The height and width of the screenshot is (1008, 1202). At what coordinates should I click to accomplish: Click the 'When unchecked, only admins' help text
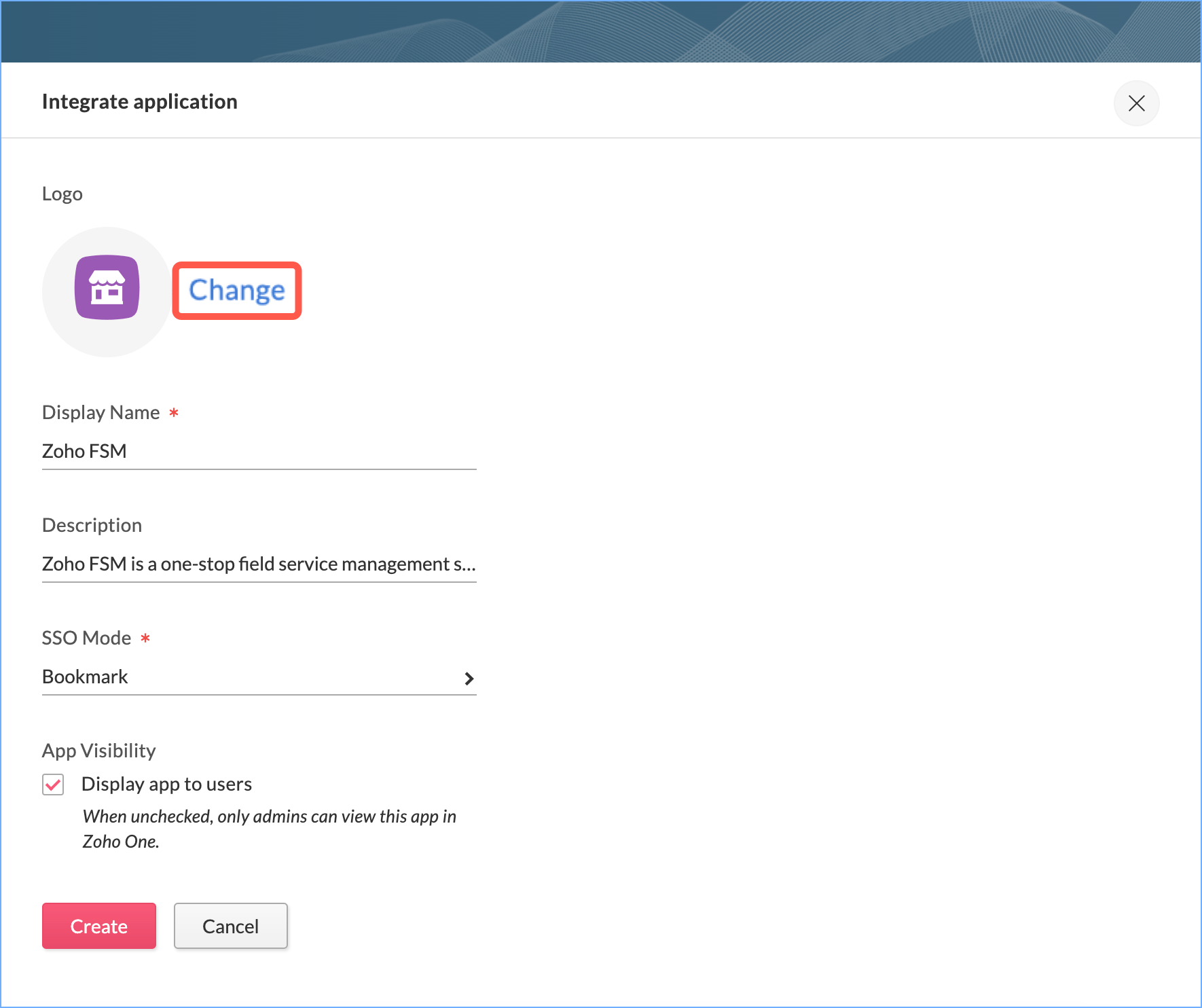point(269,829)
